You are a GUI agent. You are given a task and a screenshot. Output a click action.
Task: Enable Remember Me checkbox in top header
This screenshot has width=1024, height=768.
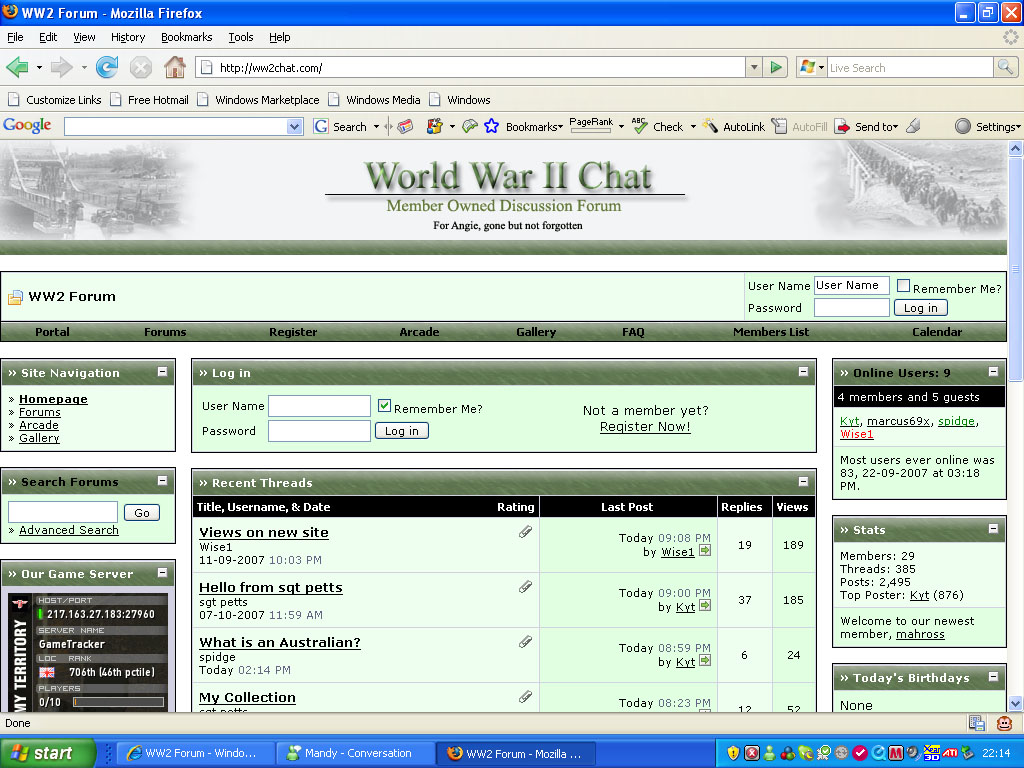pos(903,286)
